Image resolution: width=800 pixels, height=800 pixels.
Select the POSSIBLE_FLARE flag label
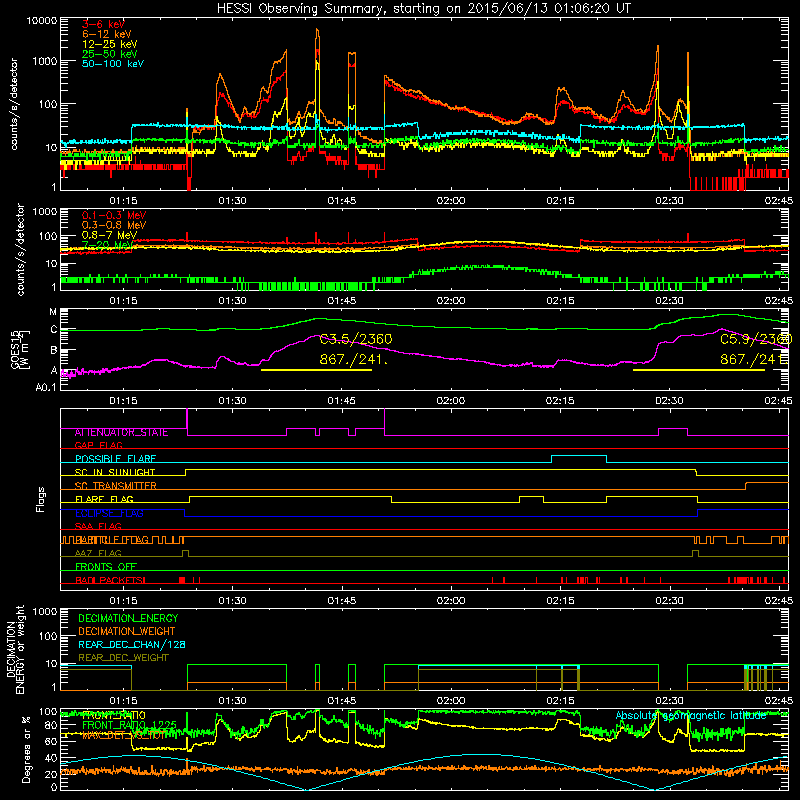115,459
